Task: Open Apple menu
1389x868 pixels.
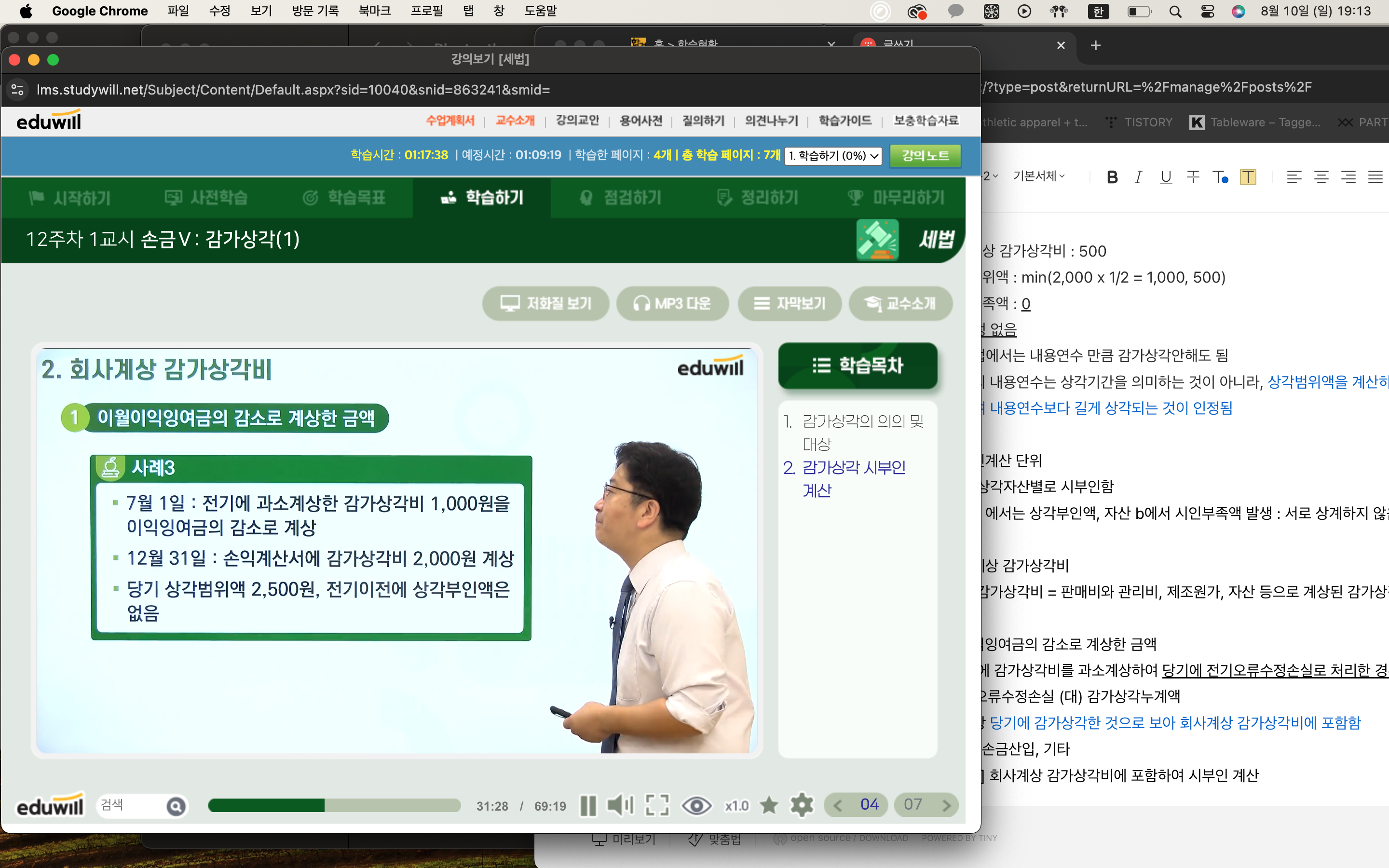Action: (x=26, y=11)
